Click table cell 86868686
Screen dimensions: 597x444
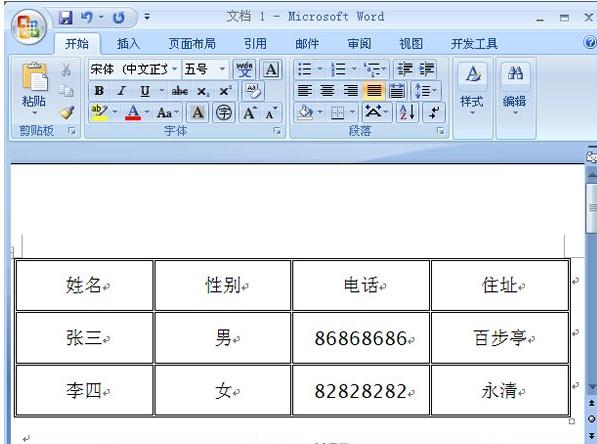click(x=360, y=338)
